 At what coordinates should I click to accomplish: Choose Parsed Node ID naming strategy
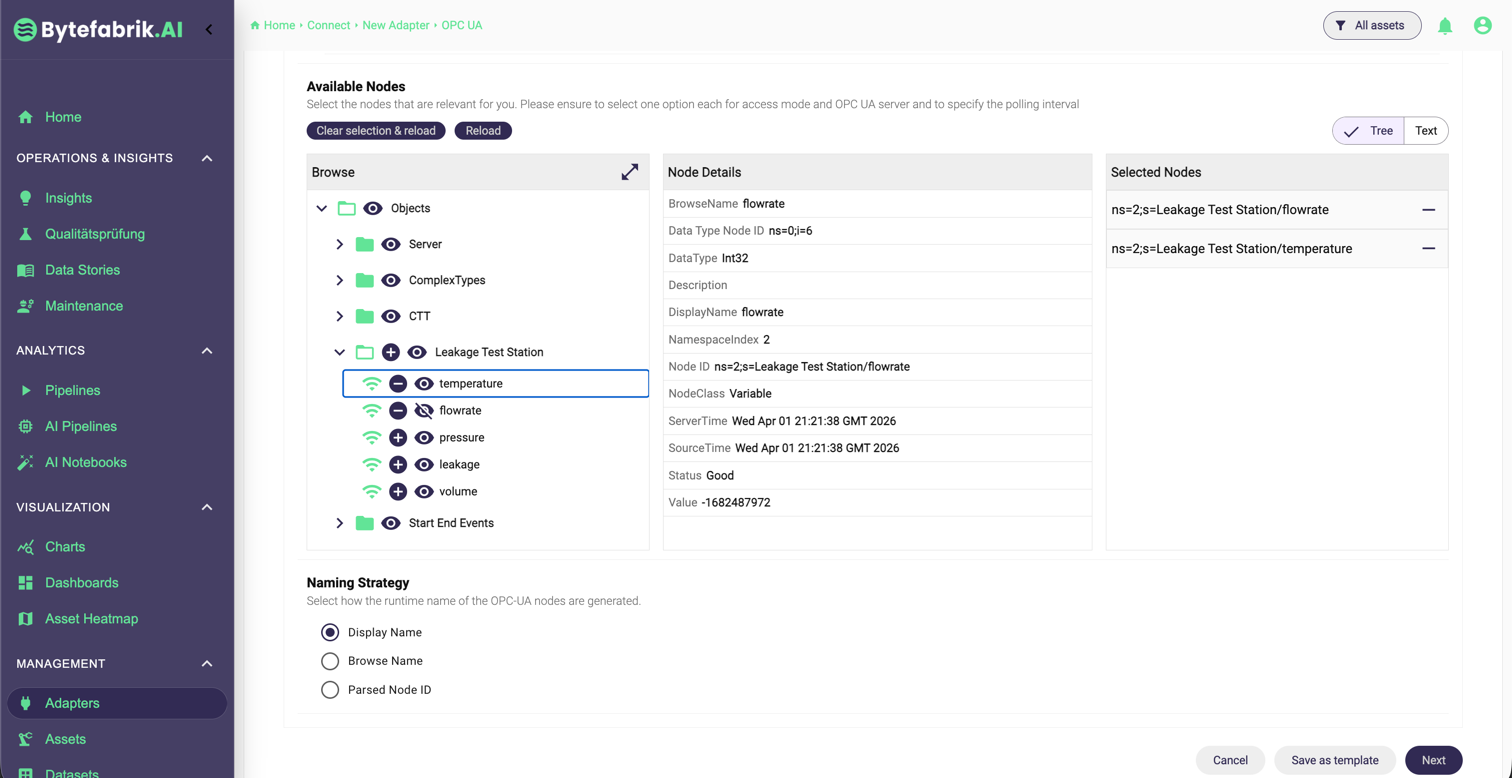point(330,690)
